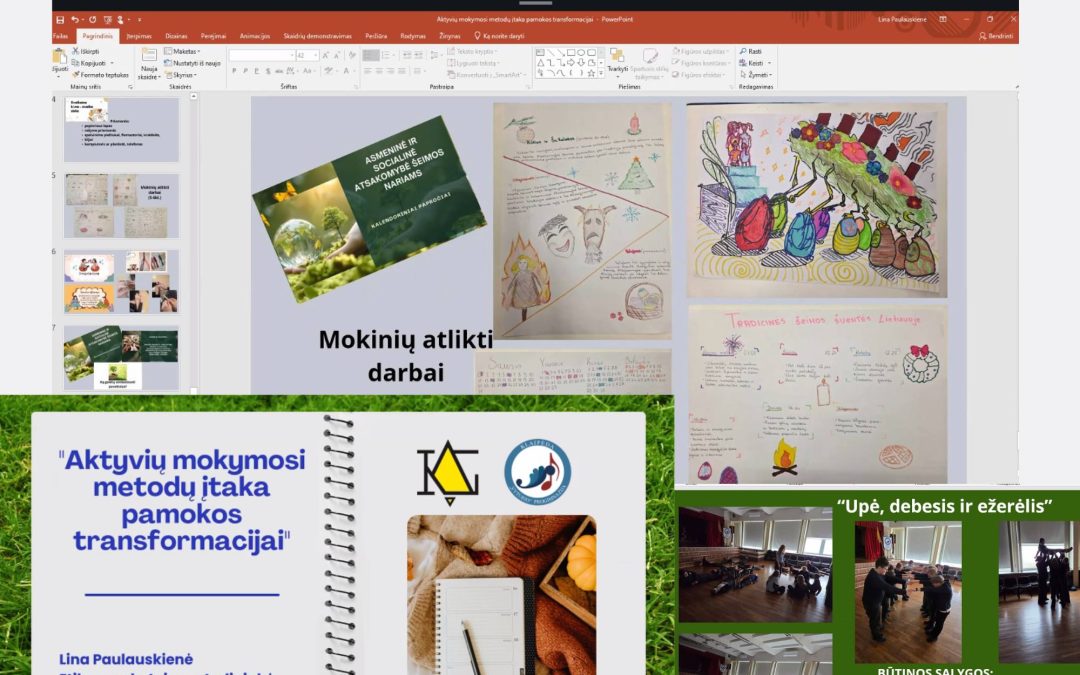
Task: Select the oval shape in shapes gallery
Action: click(581, 52)
